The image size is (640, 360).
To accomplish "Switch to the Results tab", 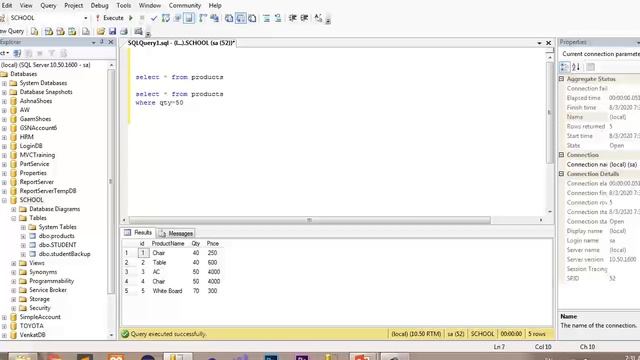I will (138, 233).
